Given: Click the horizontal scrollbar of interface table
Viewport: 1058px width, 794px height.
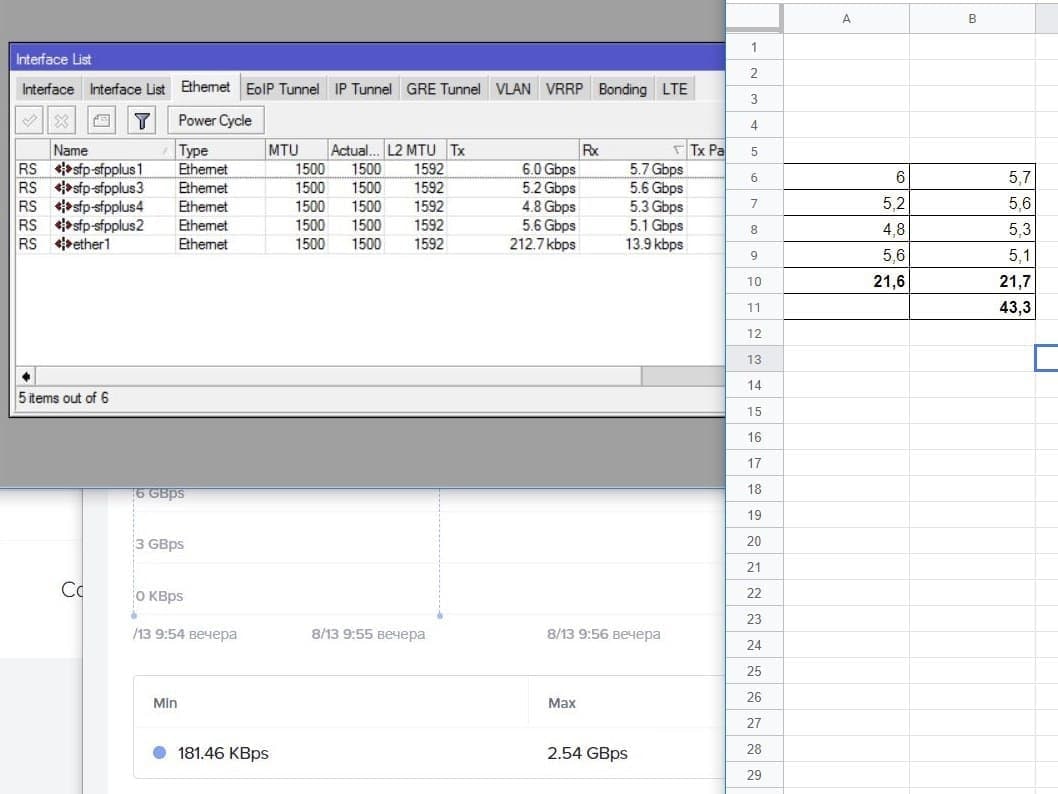Looking at the screenshot, I should tap(380, 376).
